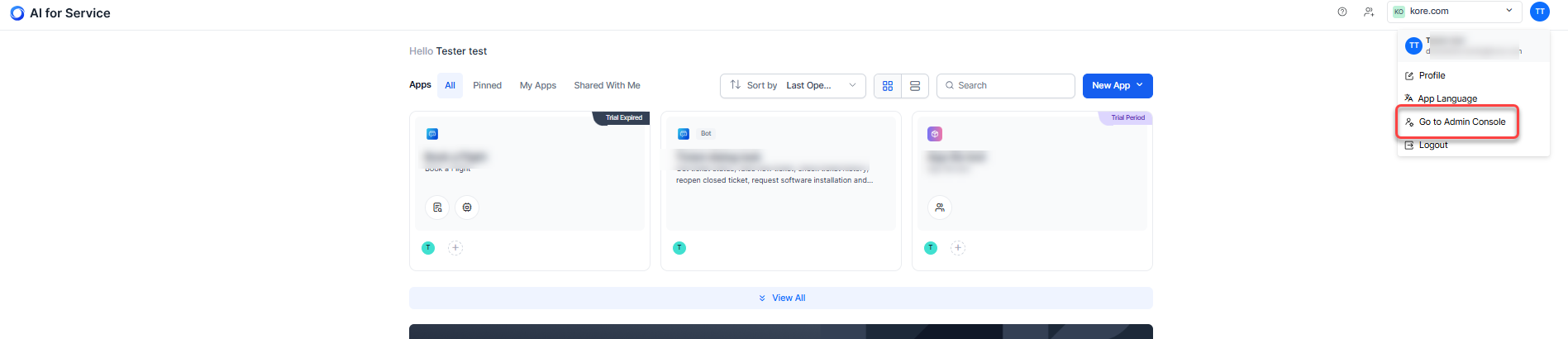Open the Sort by Last Opened dropdown

coord(793,86)
